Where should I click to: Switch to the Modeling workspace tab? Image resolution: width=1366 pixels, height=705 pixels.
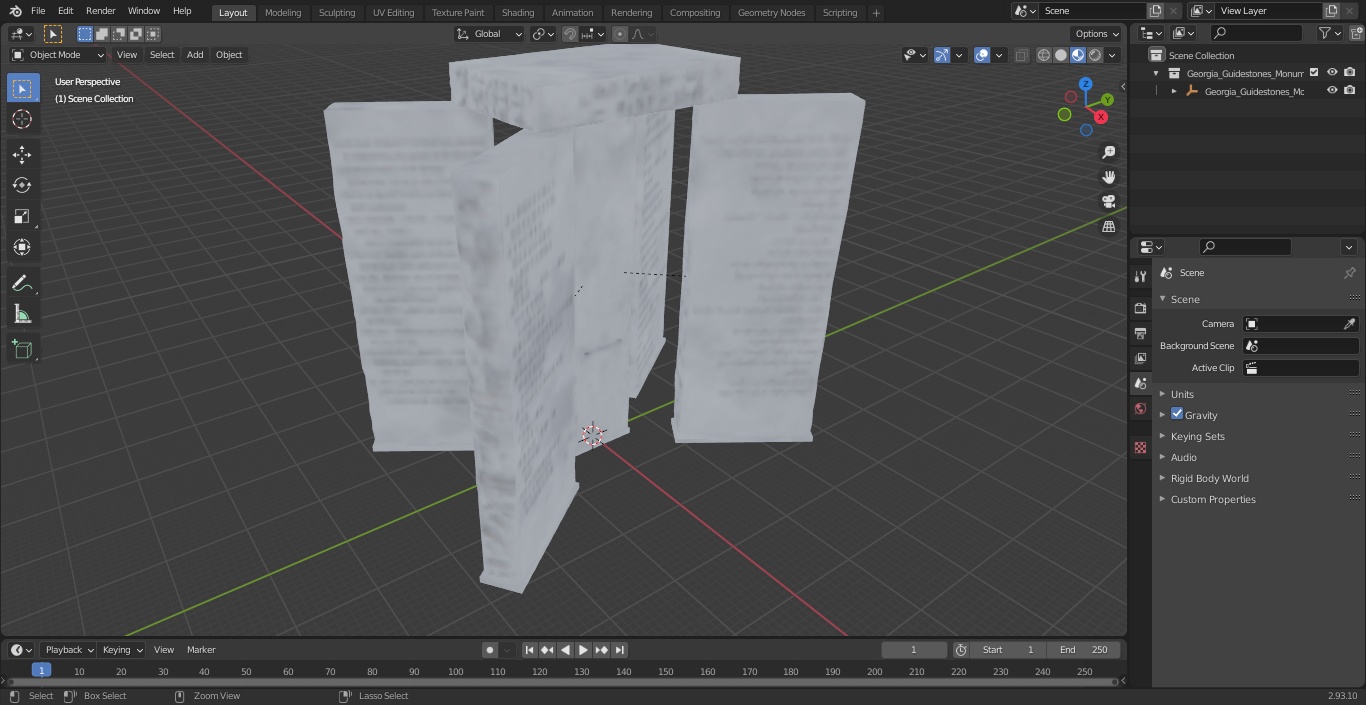[283, 12]
